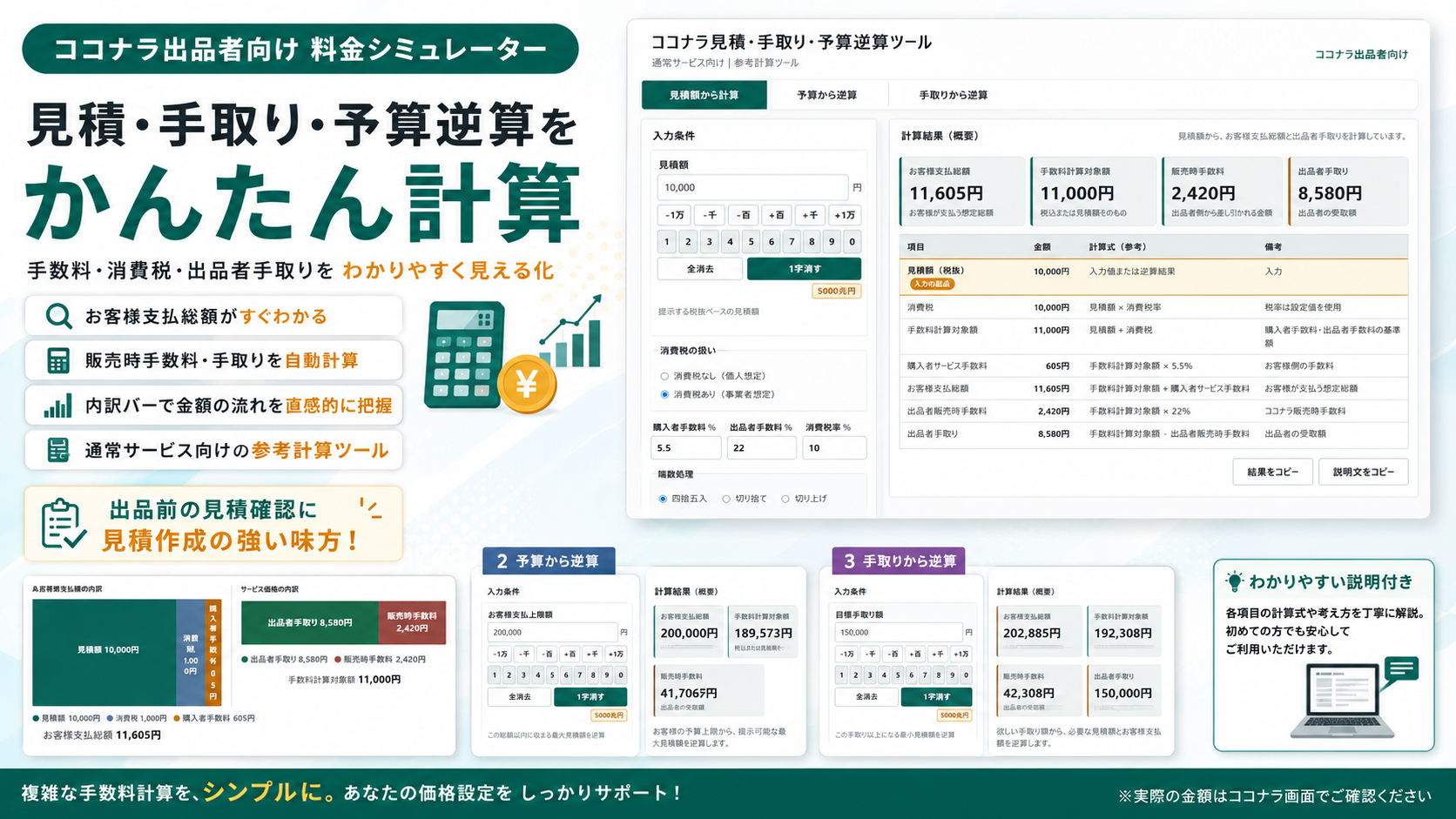The height and width of the screenshot is (819, 1456).
Task: Click digit key 1 in the main keypad
Action: [x=667, y=242]
